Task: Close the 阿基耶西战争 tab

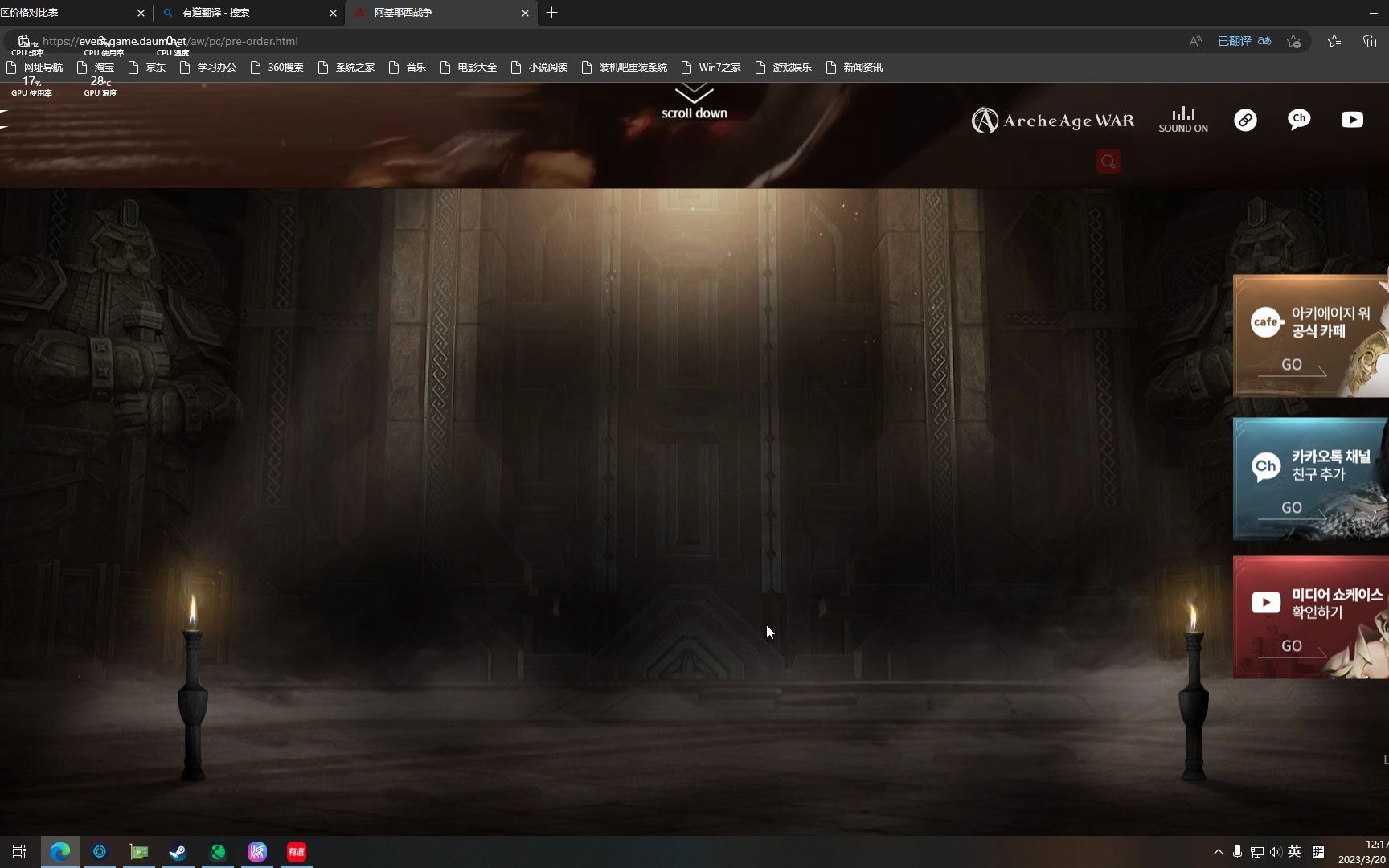Action: (x=525, y=13)
